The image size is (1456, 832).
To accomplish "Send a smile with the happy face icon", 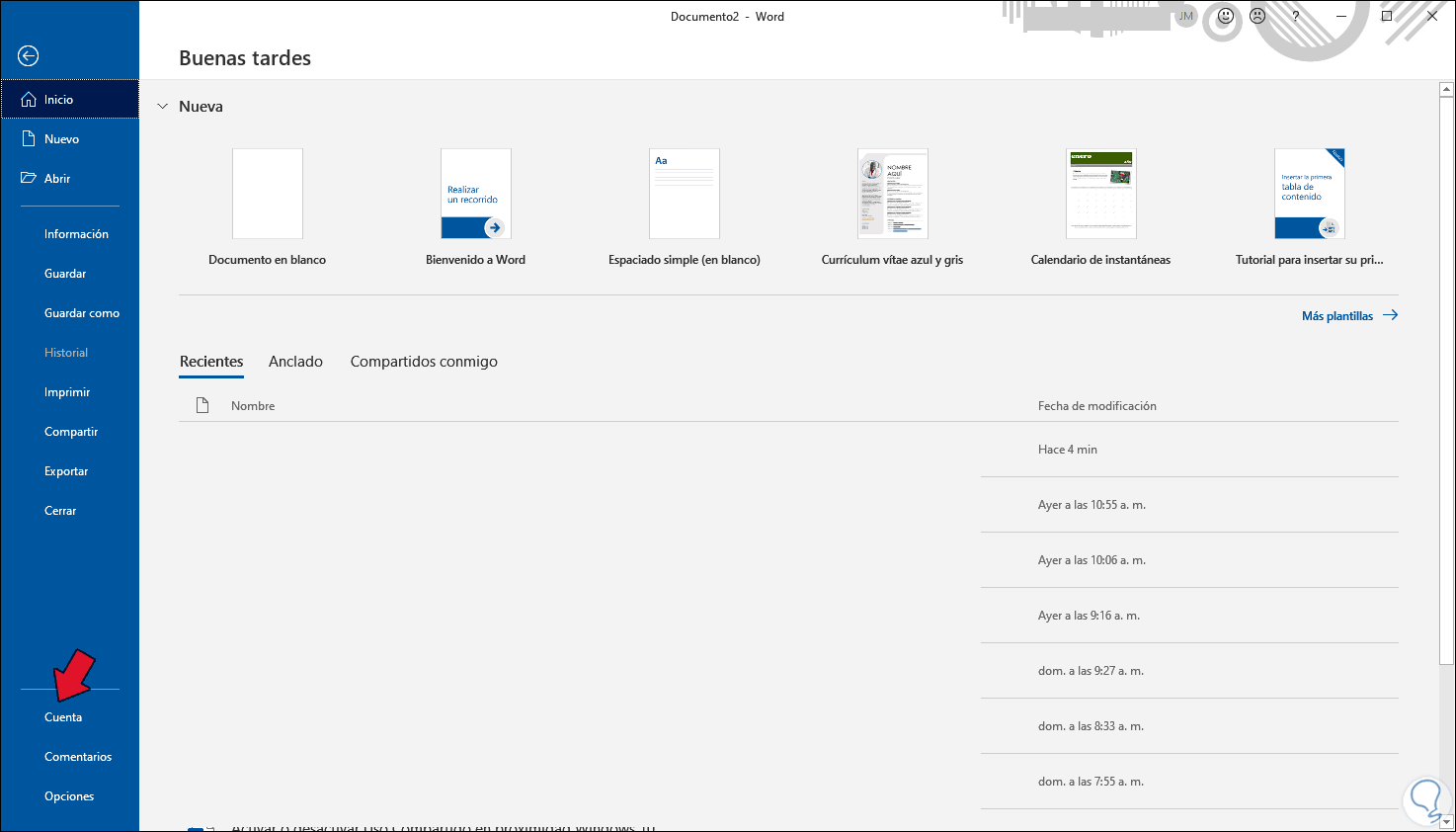I will tap(1226, 16).
